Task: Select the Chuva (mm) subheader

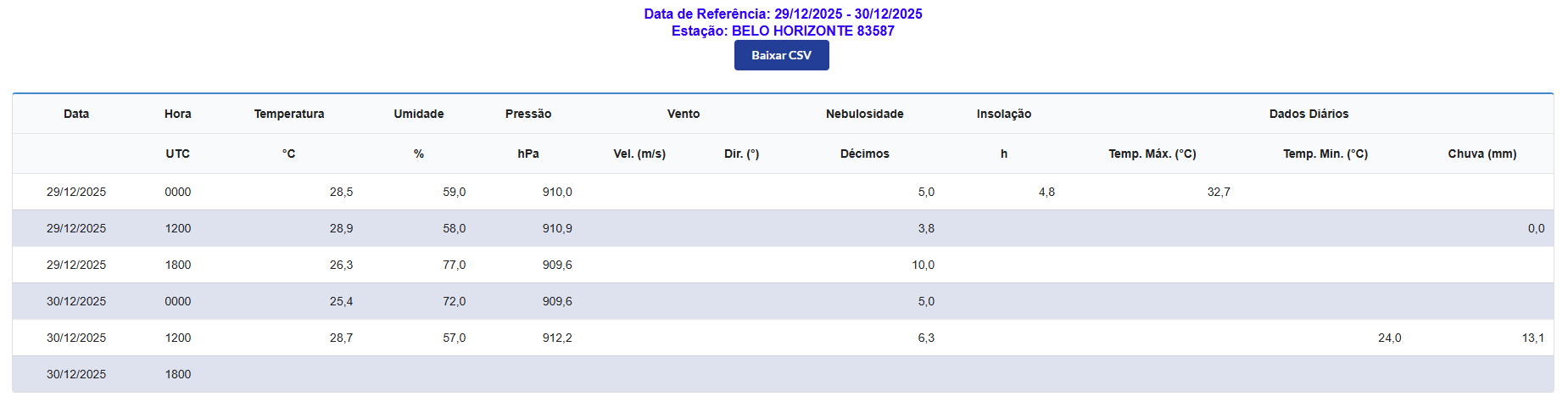Action: tap(1482, 154)
